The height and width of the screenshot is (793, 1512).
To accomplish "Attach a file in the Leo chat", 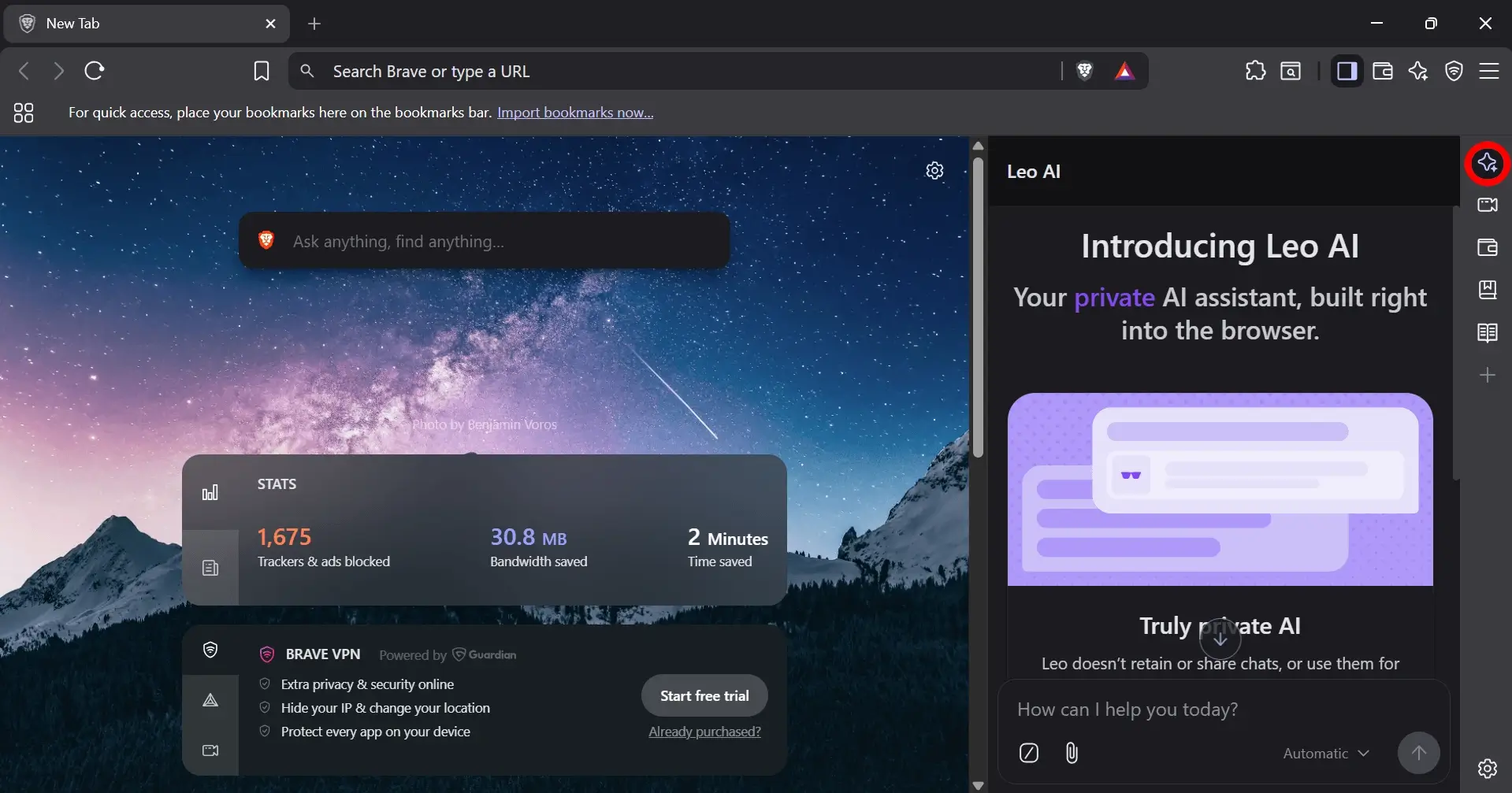I will point(1072,753).
